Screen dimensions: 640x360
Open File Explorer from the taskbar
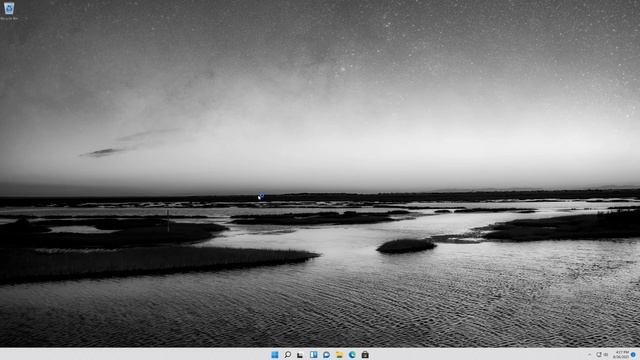tap(339, 355)
